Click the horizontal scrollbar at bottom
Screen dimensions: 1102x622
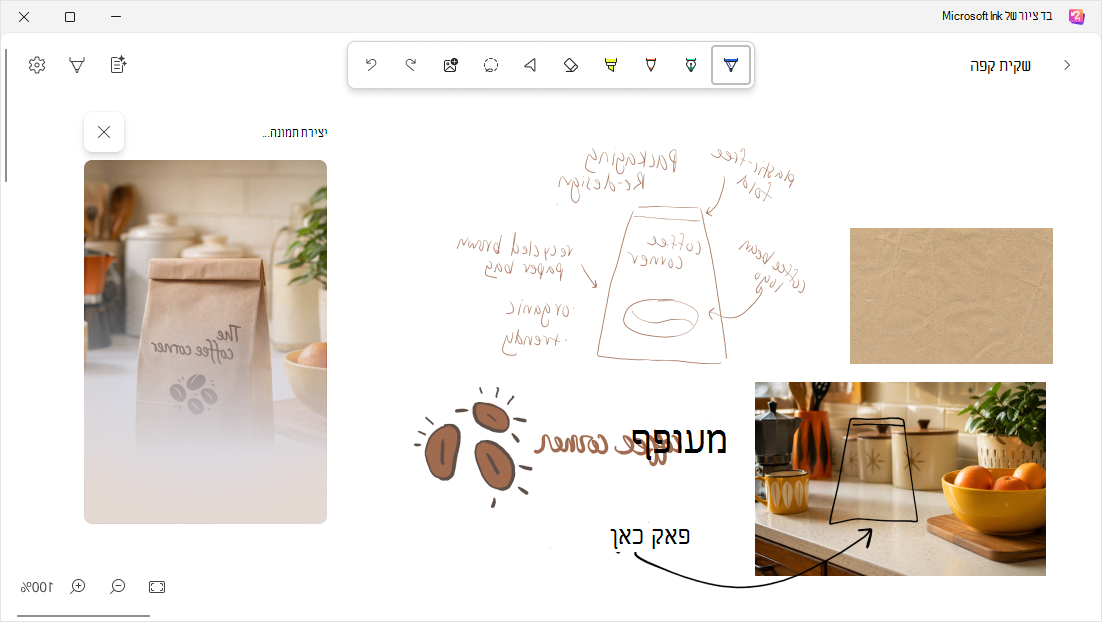[84, 616]
